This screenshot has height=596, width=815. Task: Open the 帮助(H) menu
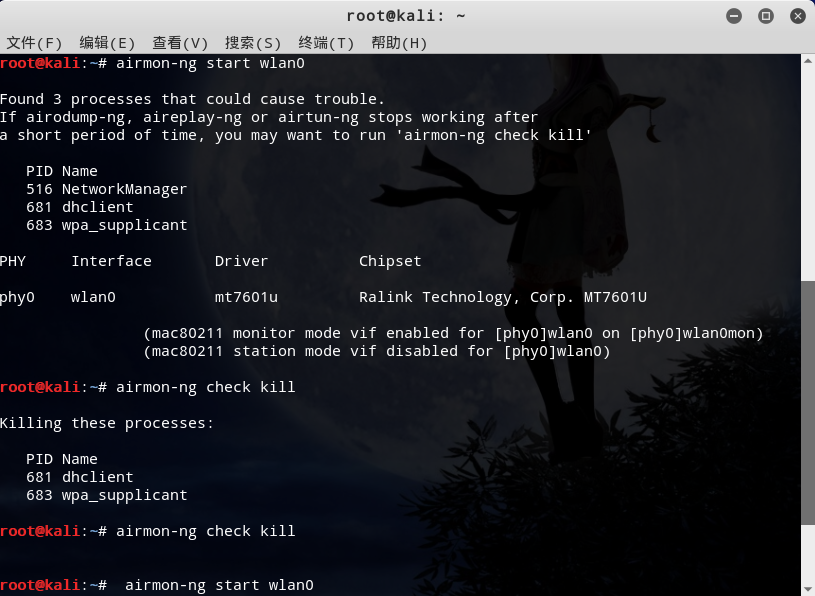(399, 43)
